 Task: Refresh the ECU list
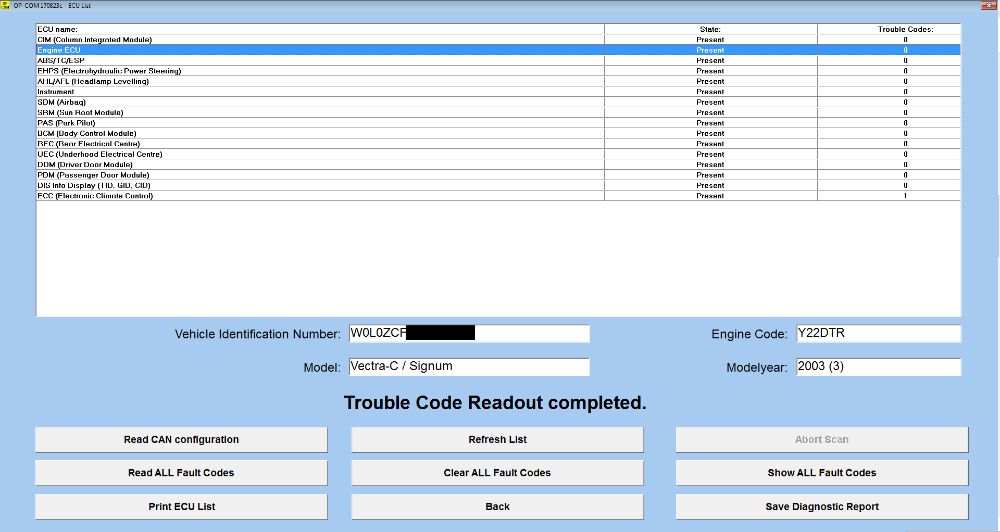coord(497,440)
